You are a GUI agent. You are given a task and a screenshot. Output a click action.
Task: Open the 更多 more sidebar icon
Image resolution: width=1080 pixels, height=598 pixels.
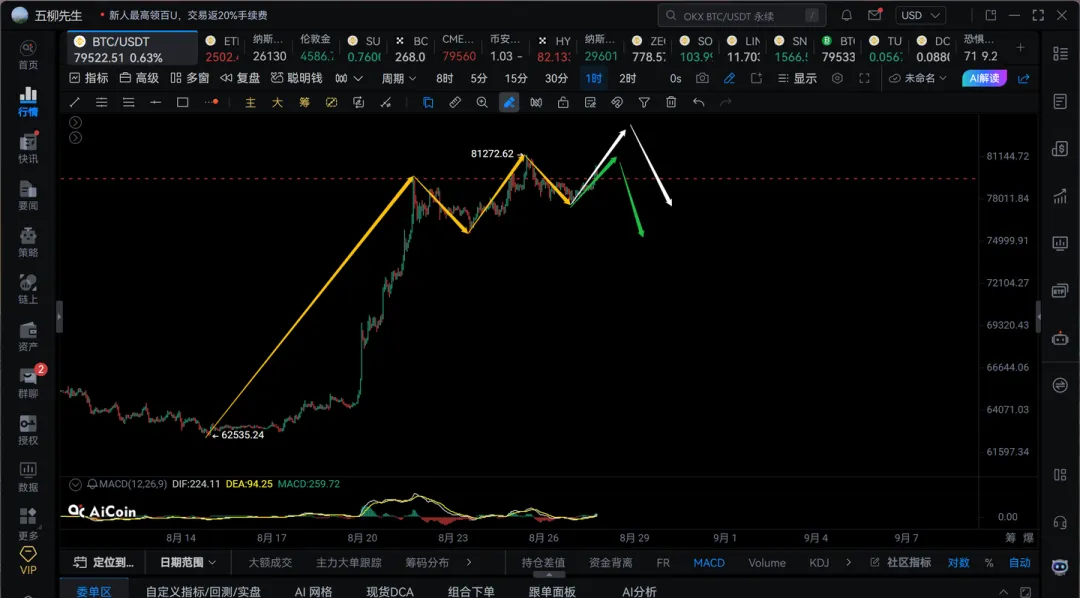28,524
